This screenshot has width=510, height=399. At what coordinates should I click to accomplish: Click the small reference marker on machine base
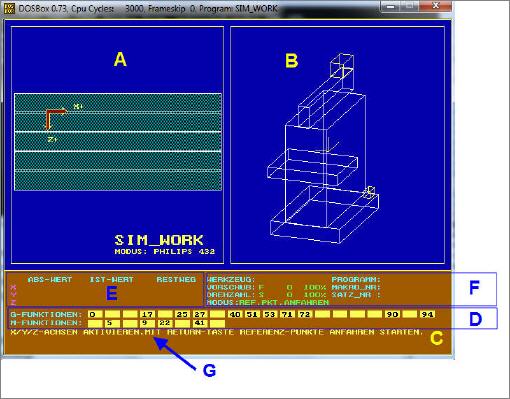pyautogui.click(x=369, y=192)
